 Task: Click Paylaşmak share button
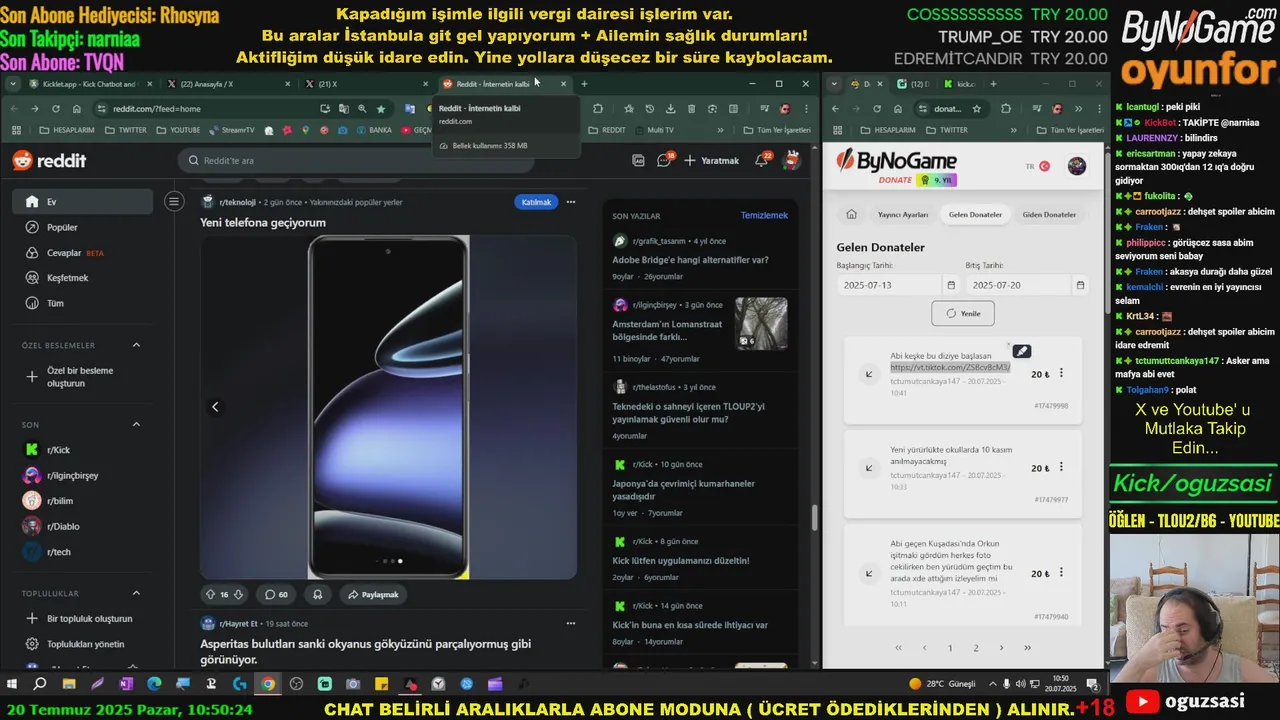tap(373, 594)
